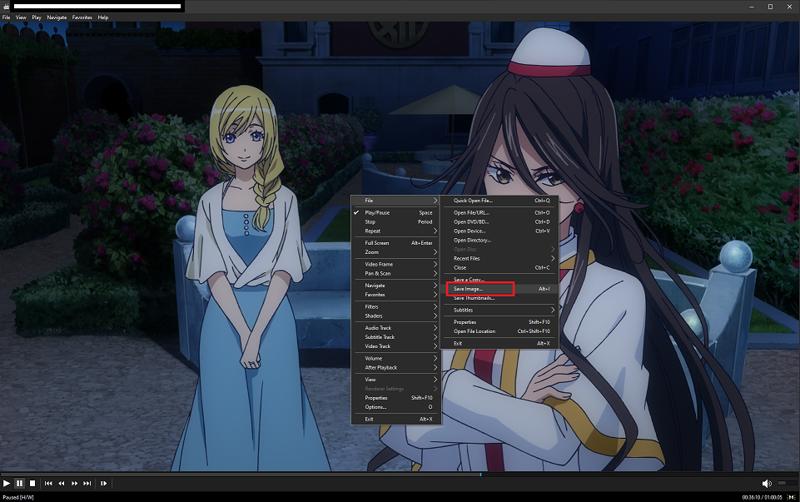The width and height of the screenshot is (800, 502).
Task: Click the playback seek bar above the controls
Action: (400, 474)
